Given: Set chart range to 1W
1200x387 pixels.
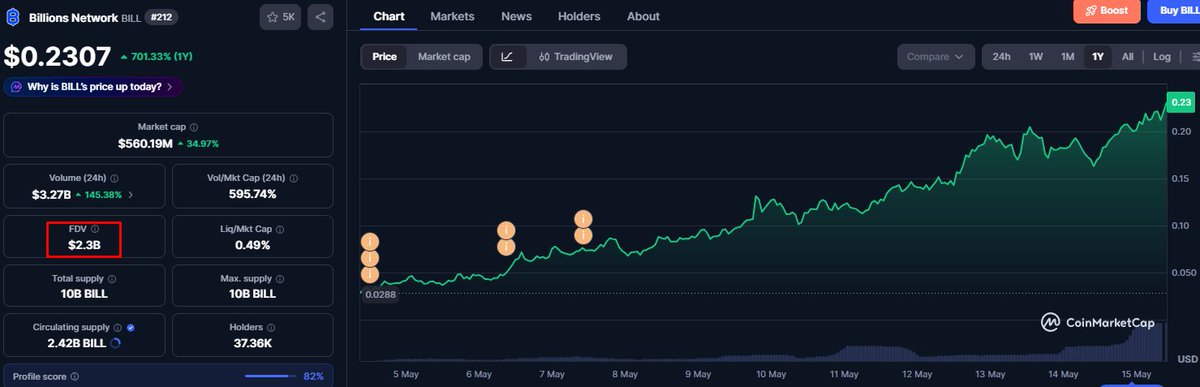Looking at the screenshot, I should pos(1036,57).
